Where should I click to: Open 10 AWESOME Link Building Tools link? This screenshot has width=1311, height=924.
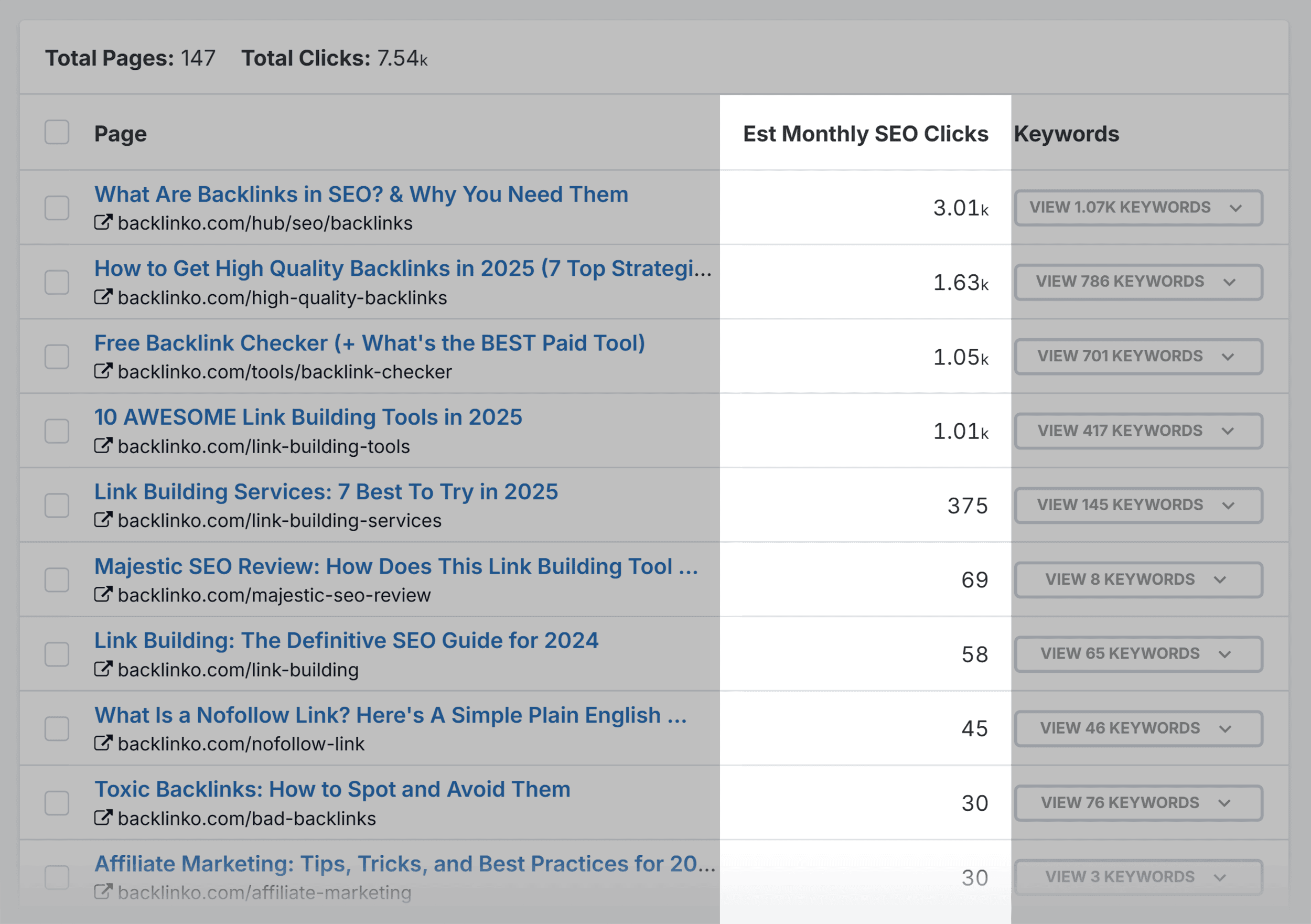[308, 417]
